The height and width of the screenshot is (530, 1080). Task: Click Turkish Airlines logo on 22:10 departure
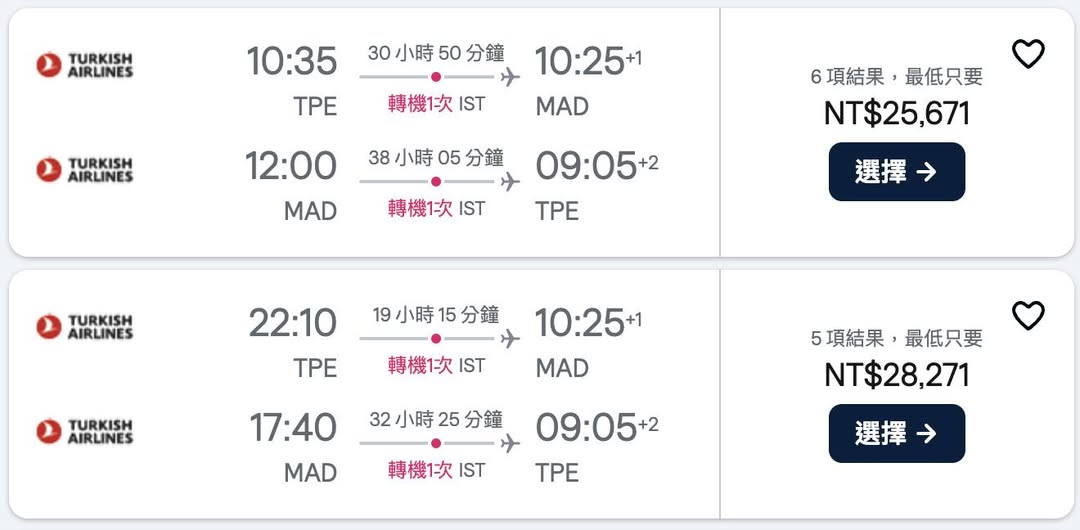click(85, 327)
